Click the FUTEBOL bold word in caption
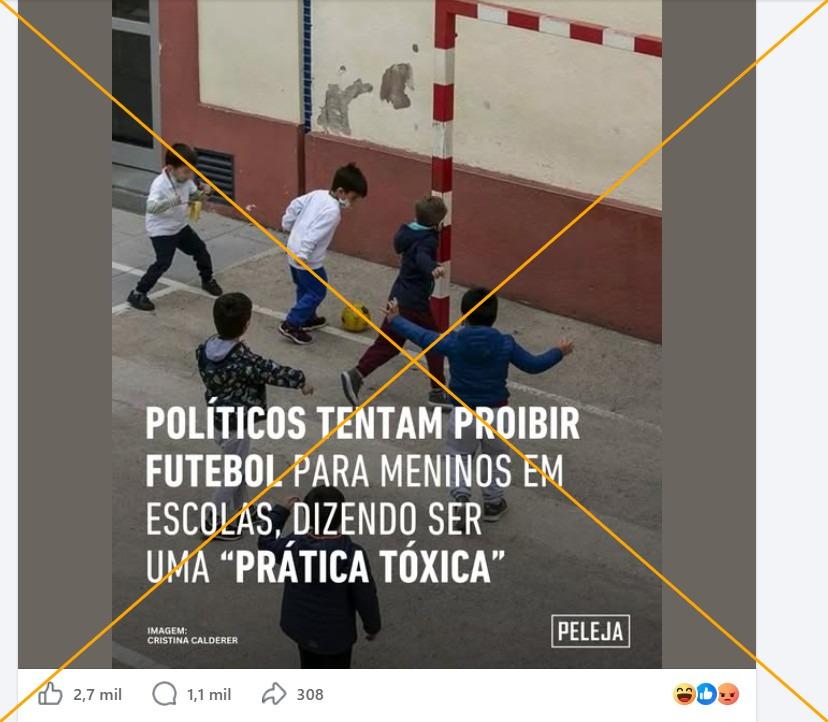828x722 pixels. point(214,471)
